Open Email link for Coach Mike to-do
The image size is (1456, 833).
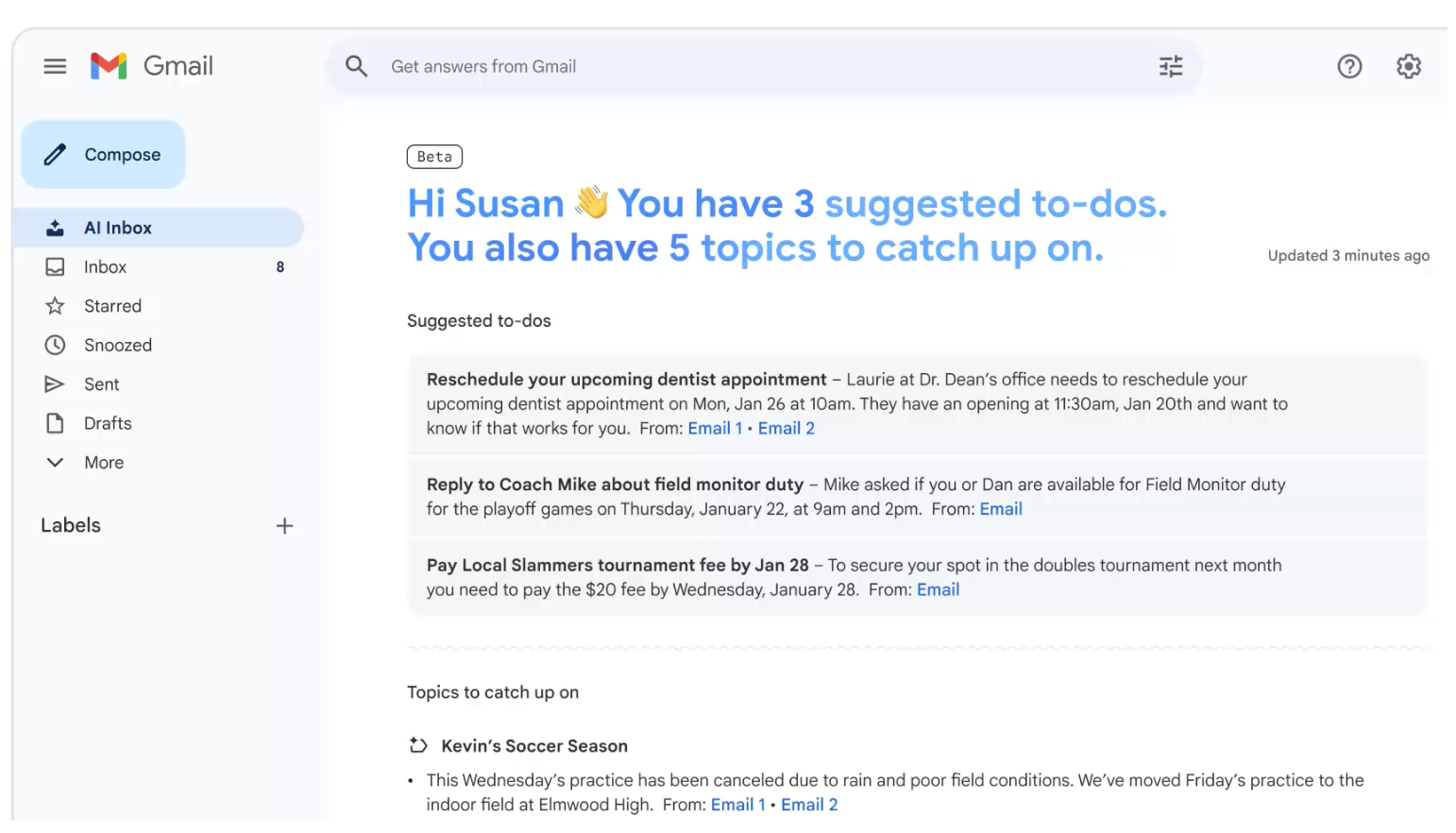1000,509
